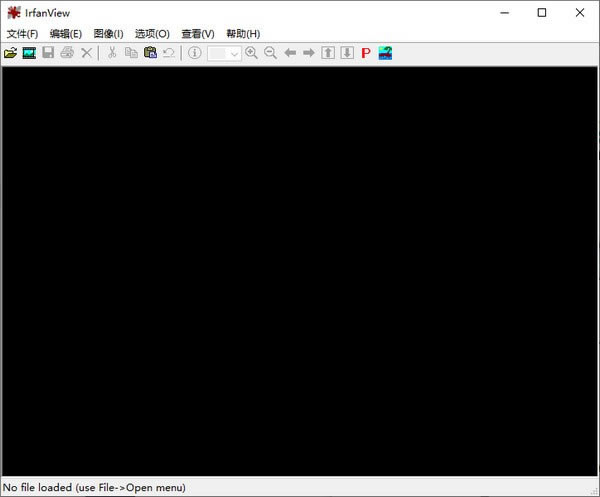Click the red P properties icon
Image resolution: width=600 pixels, height=497 pixels.
(366, 53)
